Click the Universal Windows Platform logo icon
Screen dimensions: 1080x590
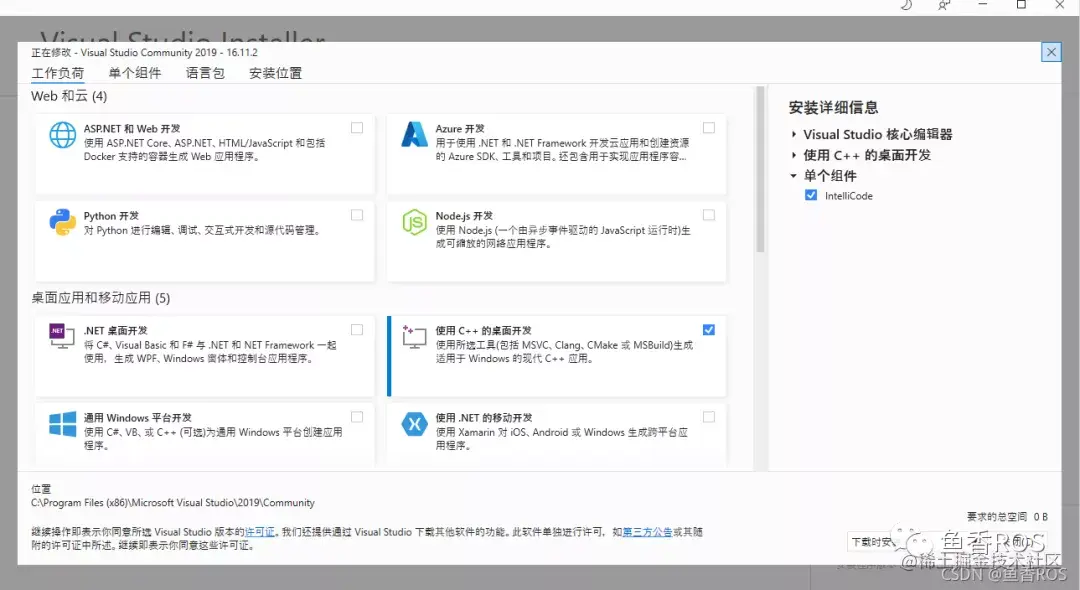(x=63, y=424)
